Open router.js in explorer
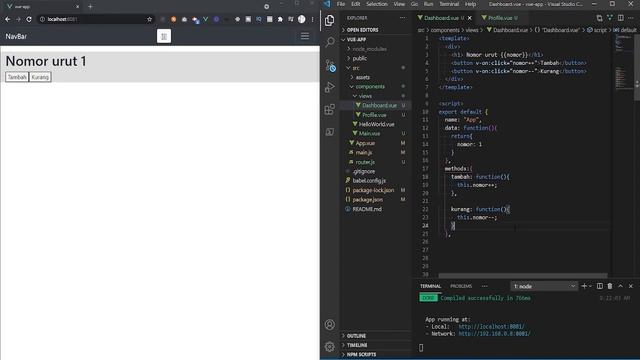This screenshot has height=360, width=640. coord(365,162)
